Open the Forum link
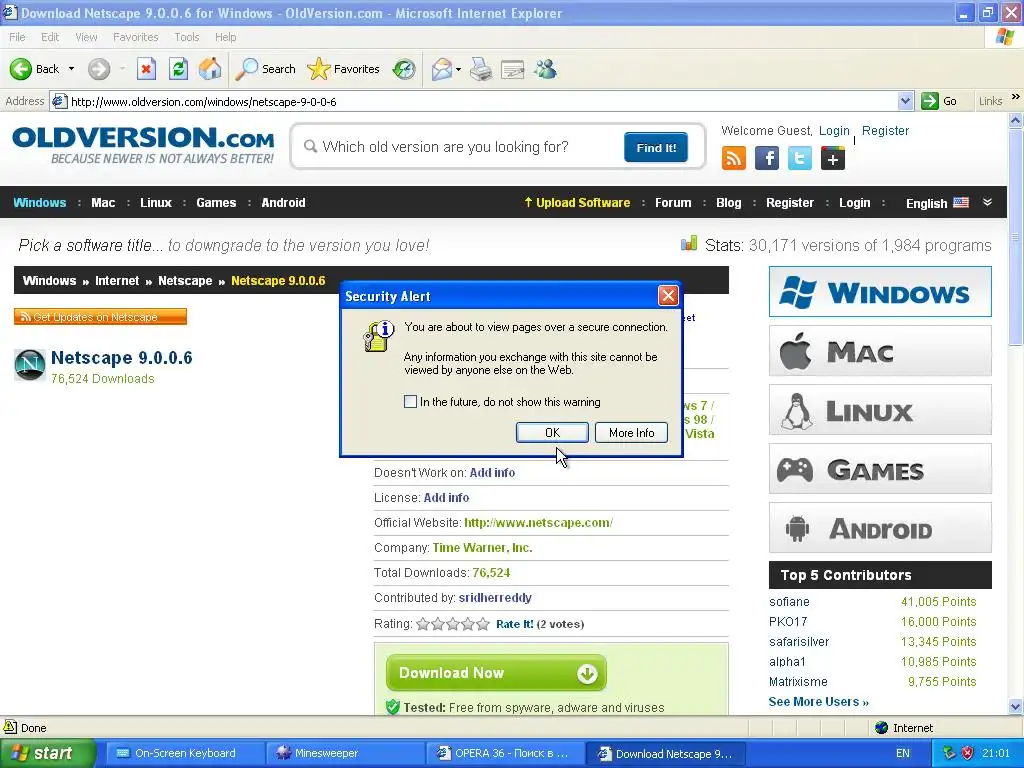The height and width of the screenshot is (768, 1024). [673, 202]
